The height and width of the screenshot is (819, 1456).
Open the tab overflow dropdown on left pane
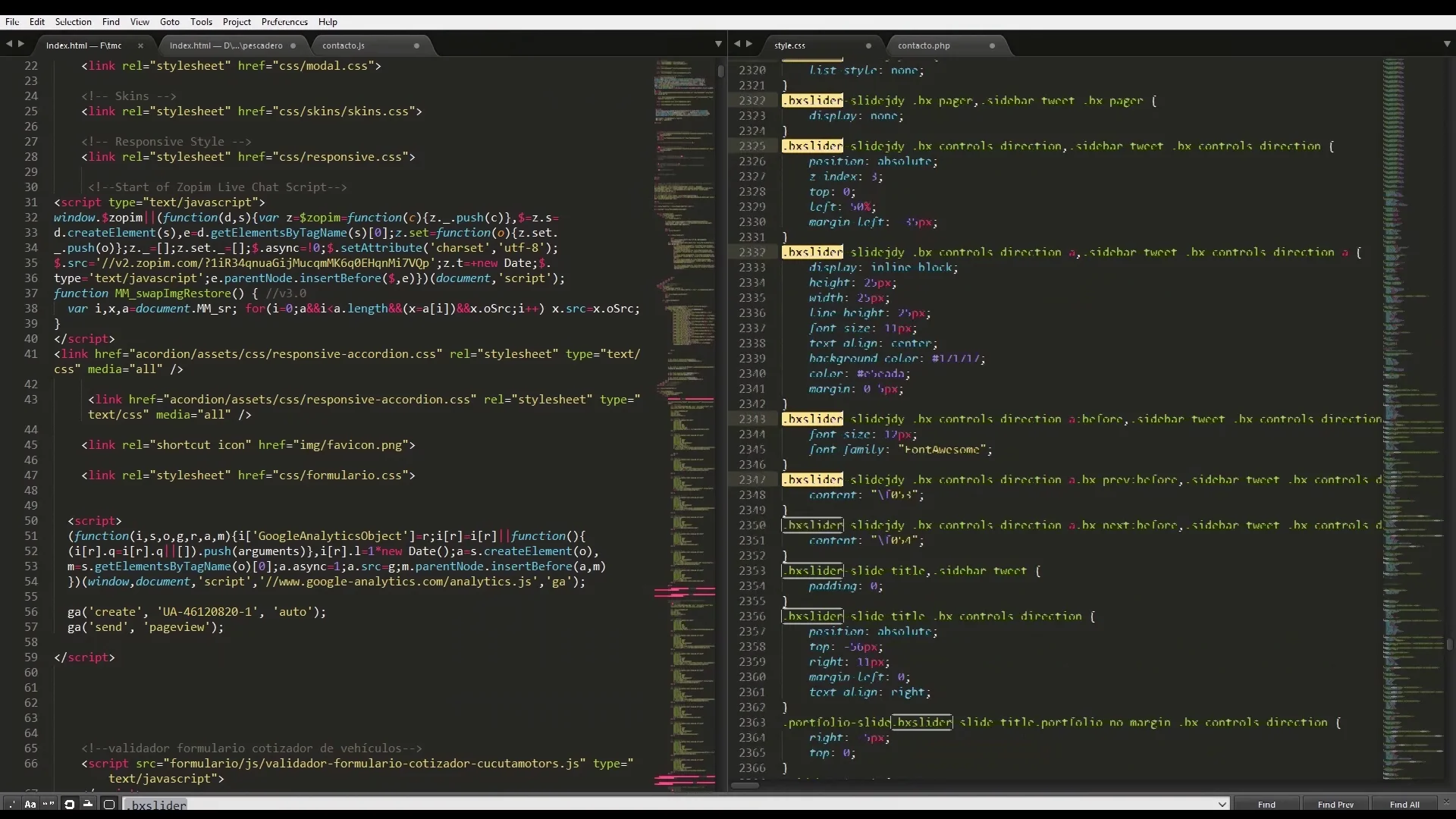click(718, 44)
